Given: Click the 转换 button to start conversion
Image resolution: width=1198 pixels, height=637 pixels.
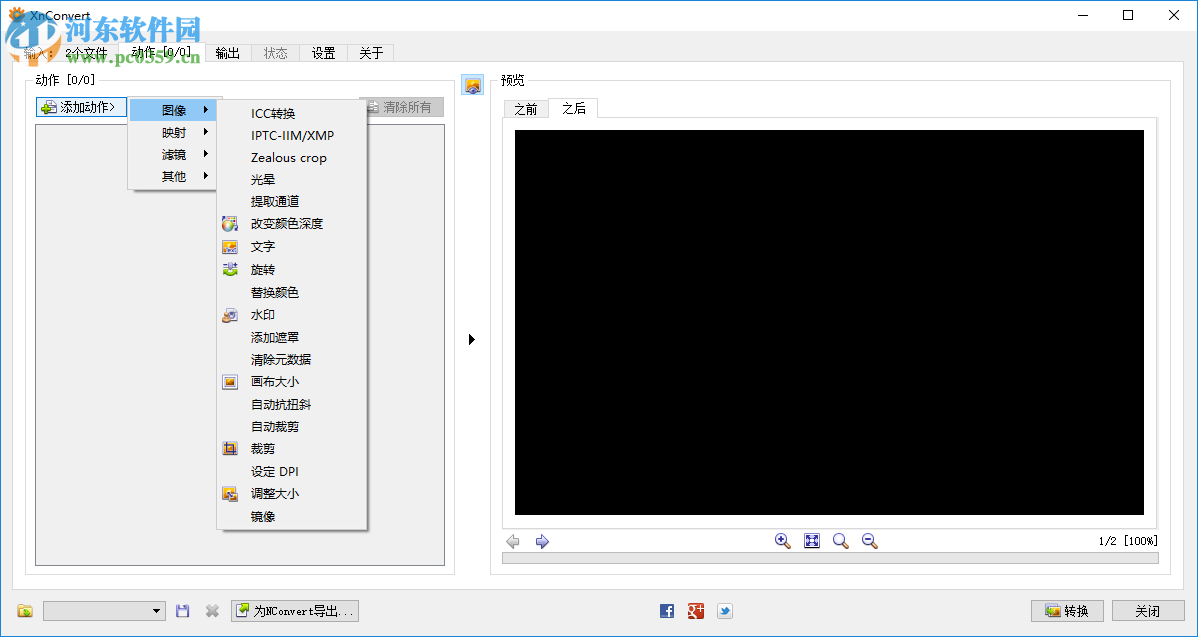Looking at the screenshot, I should coord(1066,610).
